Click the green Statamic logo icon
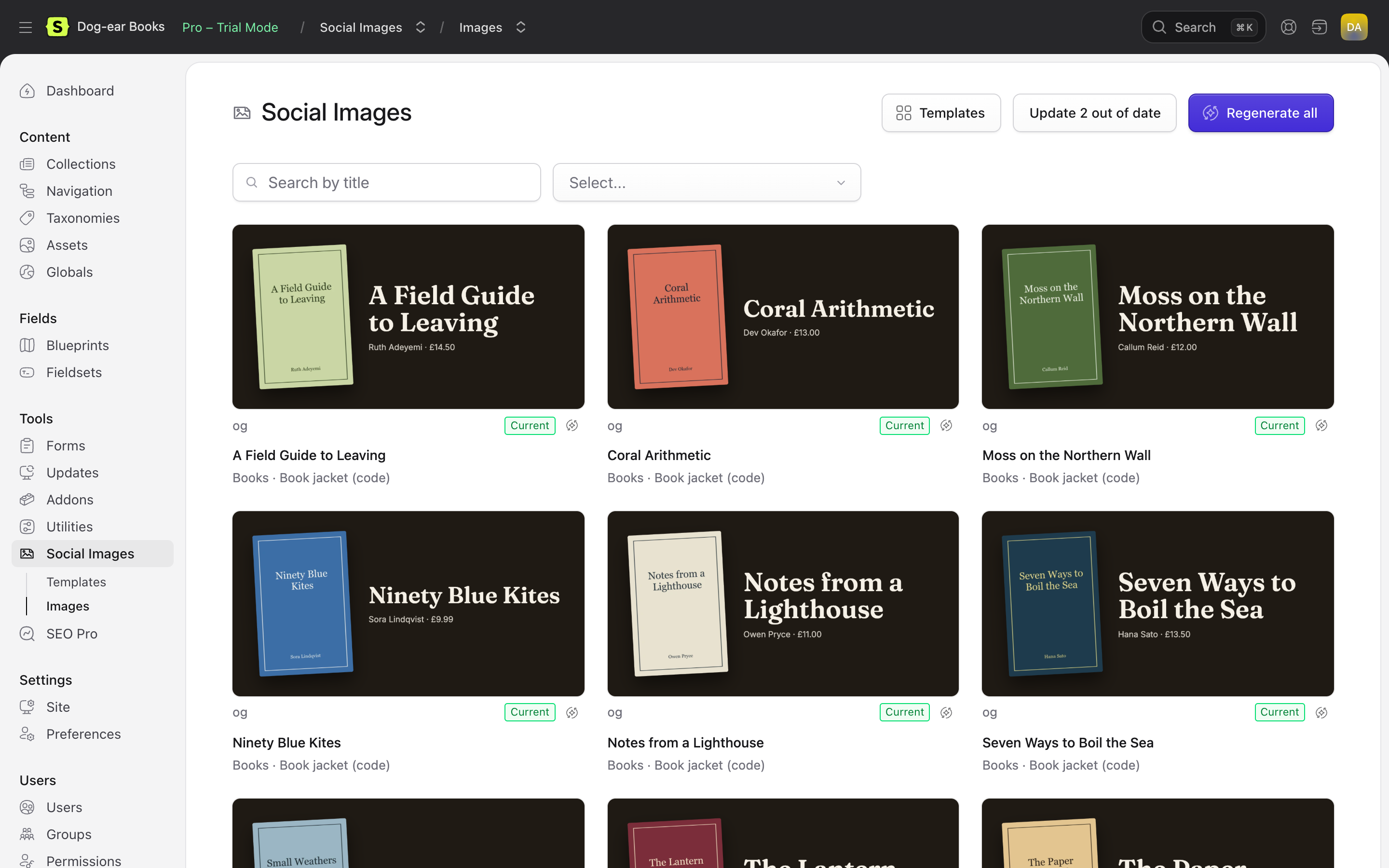The width and height of the screenshot is (1389, 868). click(57, 27)
